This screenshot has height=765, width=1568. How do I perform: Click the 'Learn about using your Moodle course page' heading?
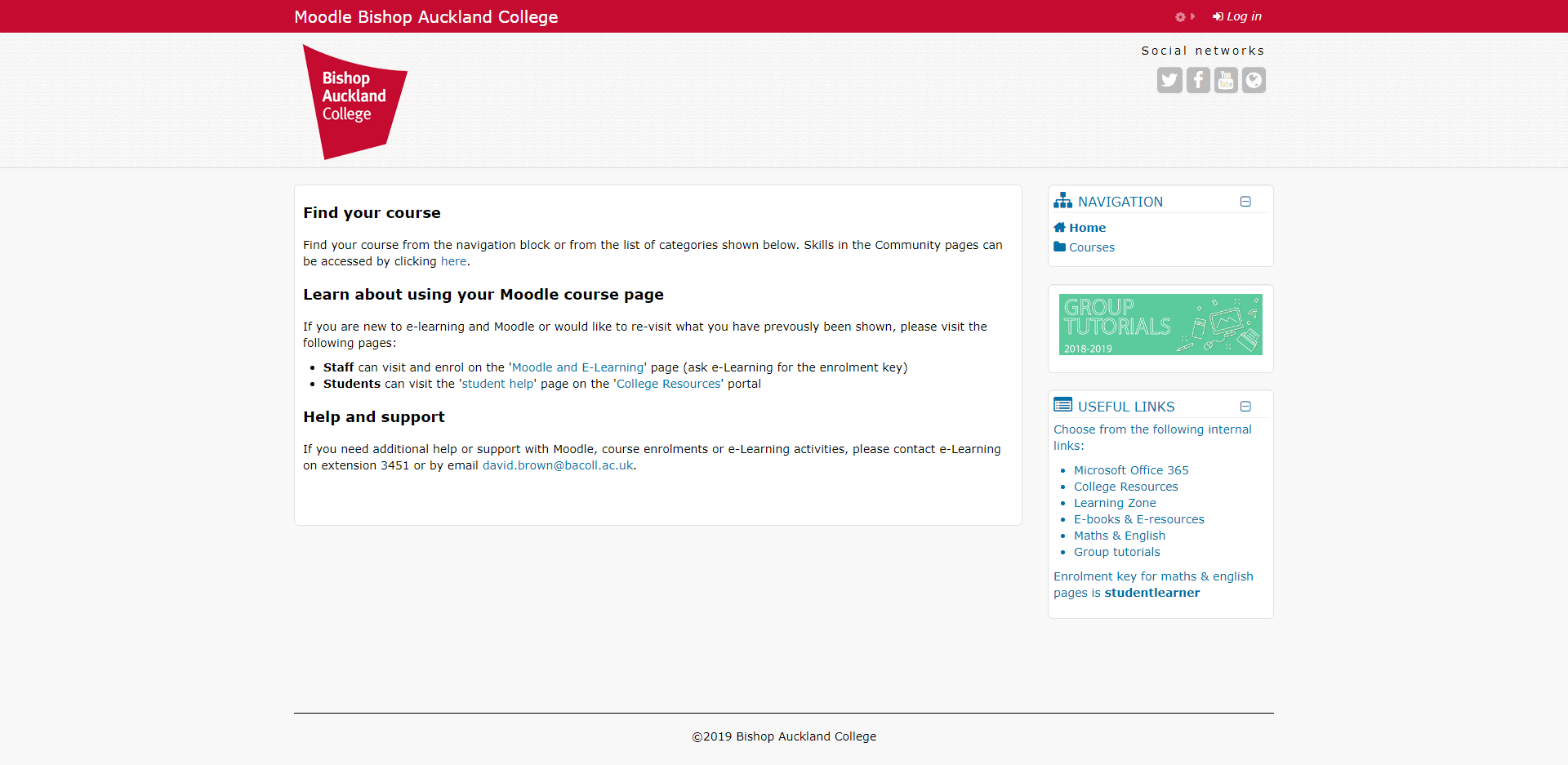483,295
